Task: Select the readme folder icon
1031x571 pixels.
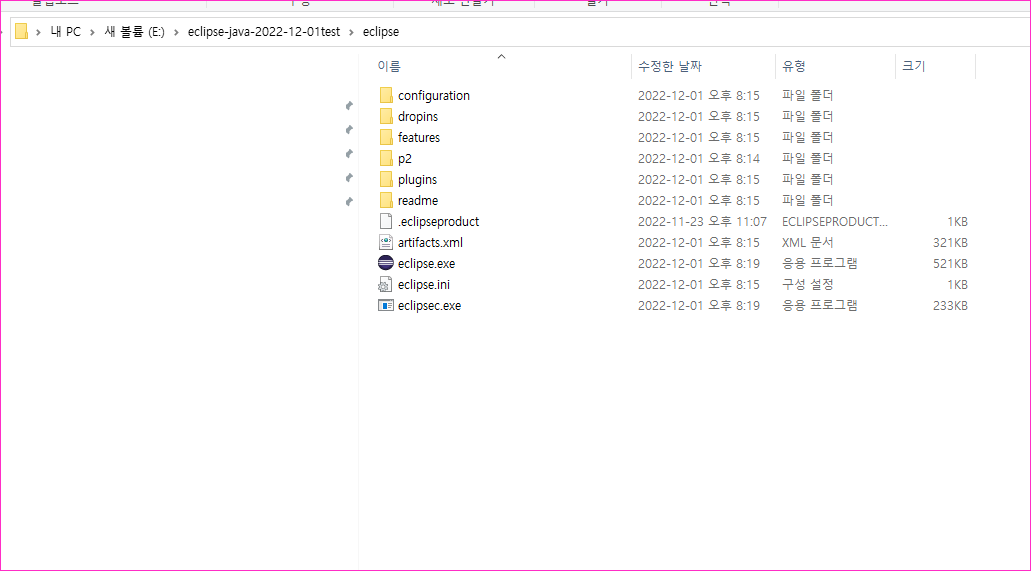Action: coord(386,201)
